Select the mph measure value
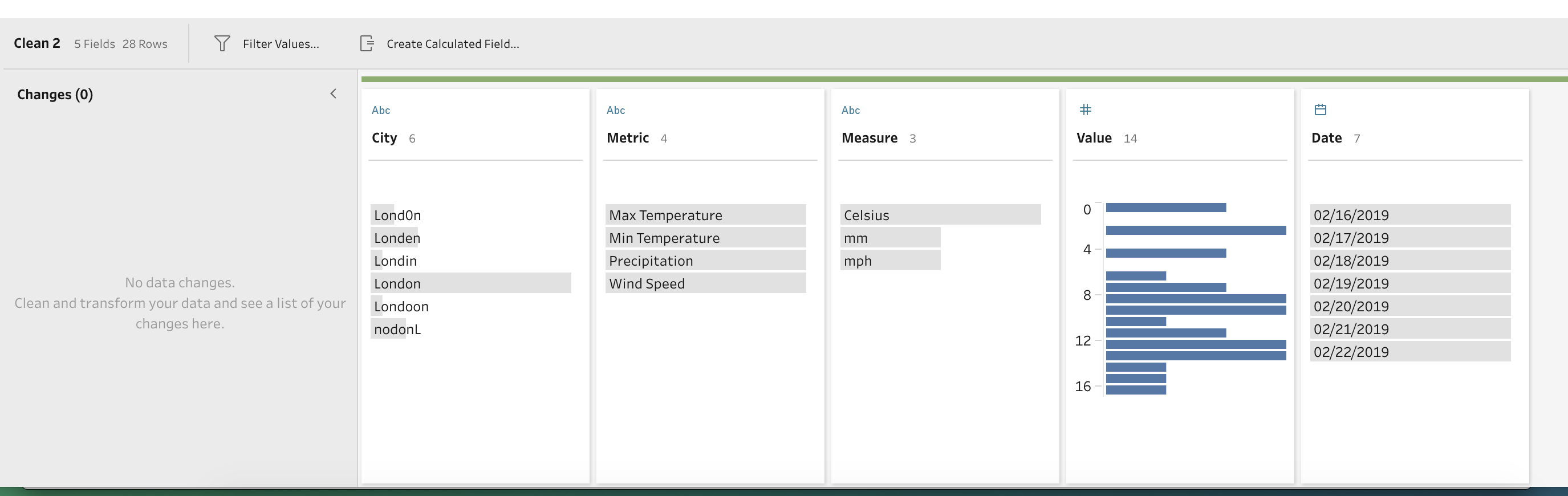Image resolution: width=1568 pixels, height=496 pixels. pos(858,261)
